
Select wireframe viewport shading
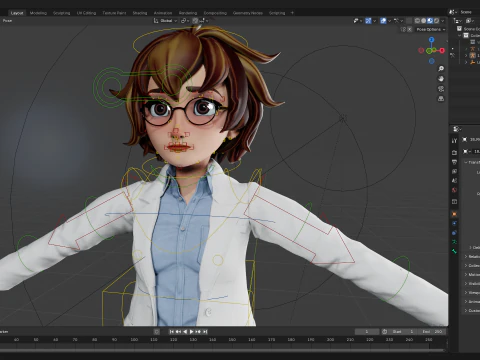click(417, 21)
